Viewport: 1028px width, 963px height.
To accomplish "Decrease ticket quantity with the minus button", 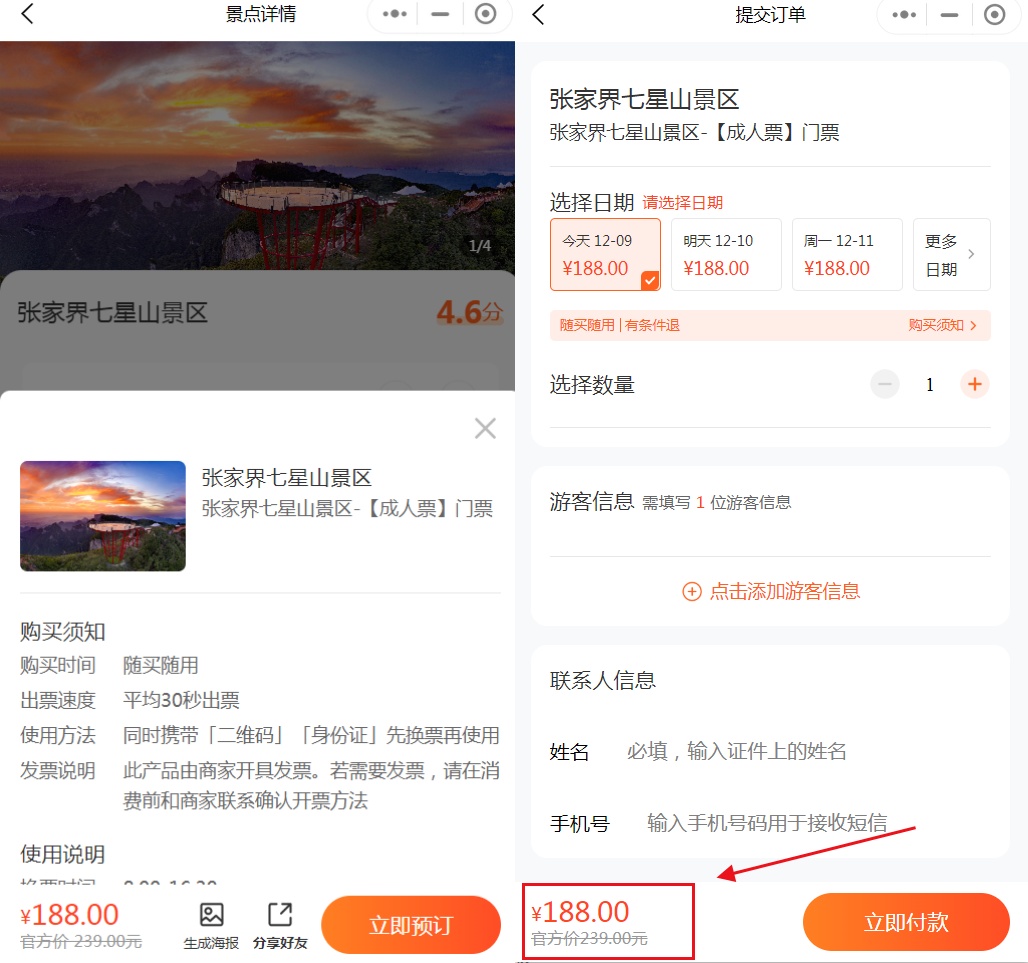I will pos(885,384).
